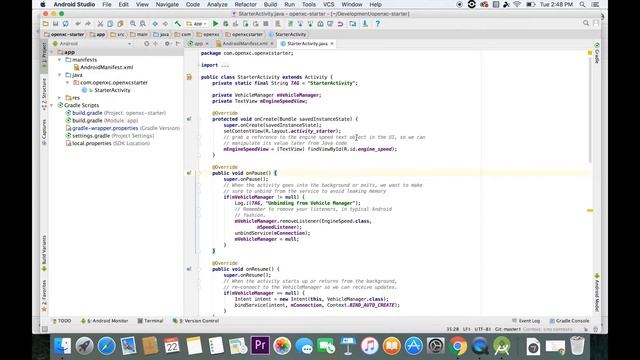Screen dimensions: 640x360
Task: Open the Analyze menu
Action: click(217, 4)
